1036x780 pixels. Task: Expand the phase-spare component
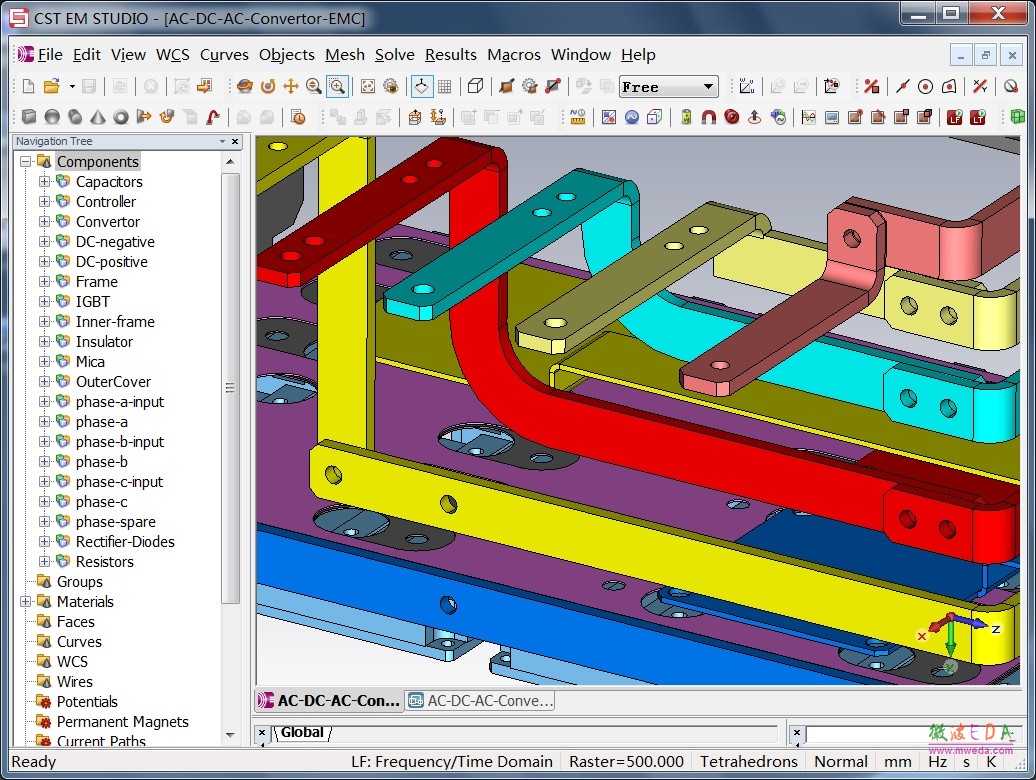44,522
